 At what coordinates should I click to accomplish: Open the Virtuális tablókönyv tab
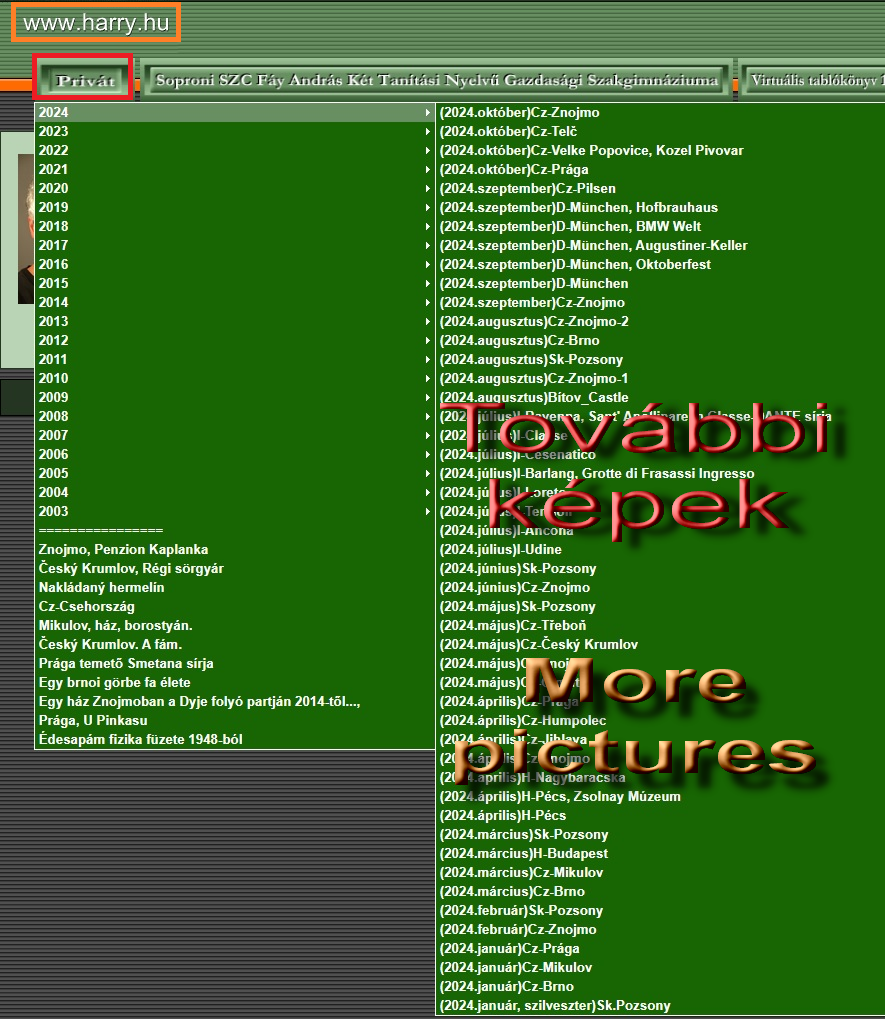815,80
